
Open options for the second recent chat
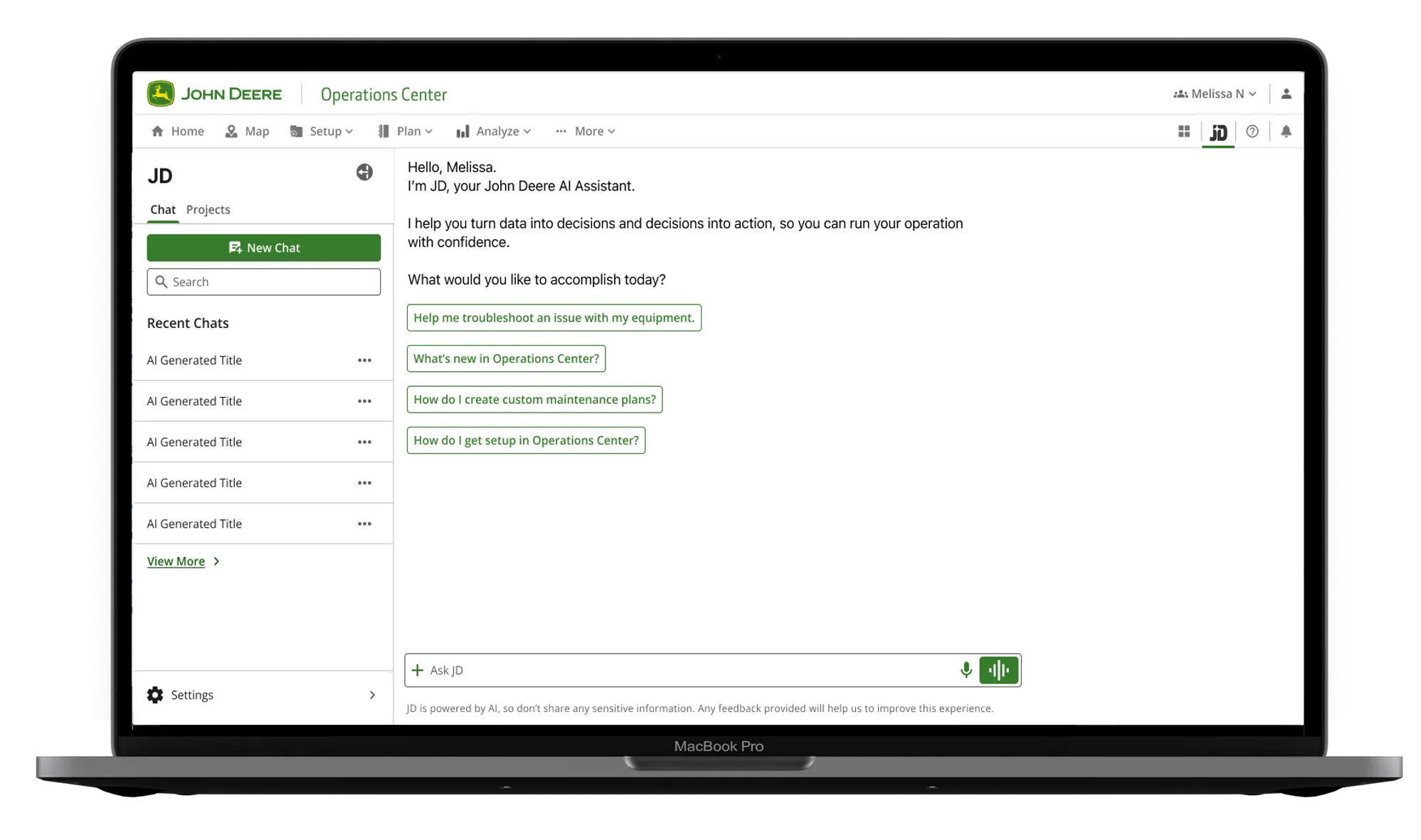[x=364, y=401]
